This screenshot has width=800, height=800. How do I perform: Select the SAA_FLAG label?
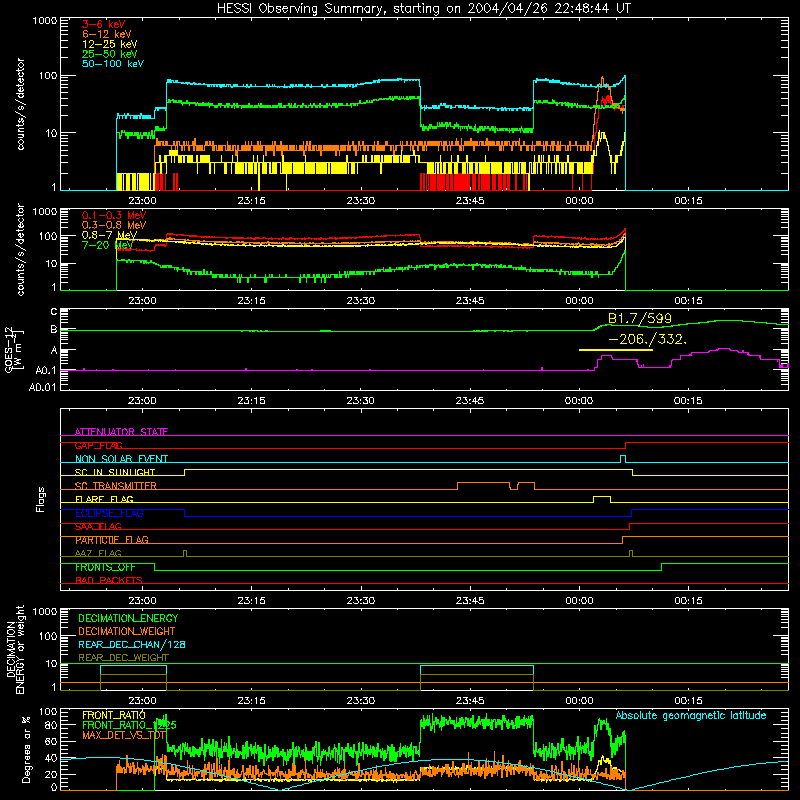coord(98,527)
